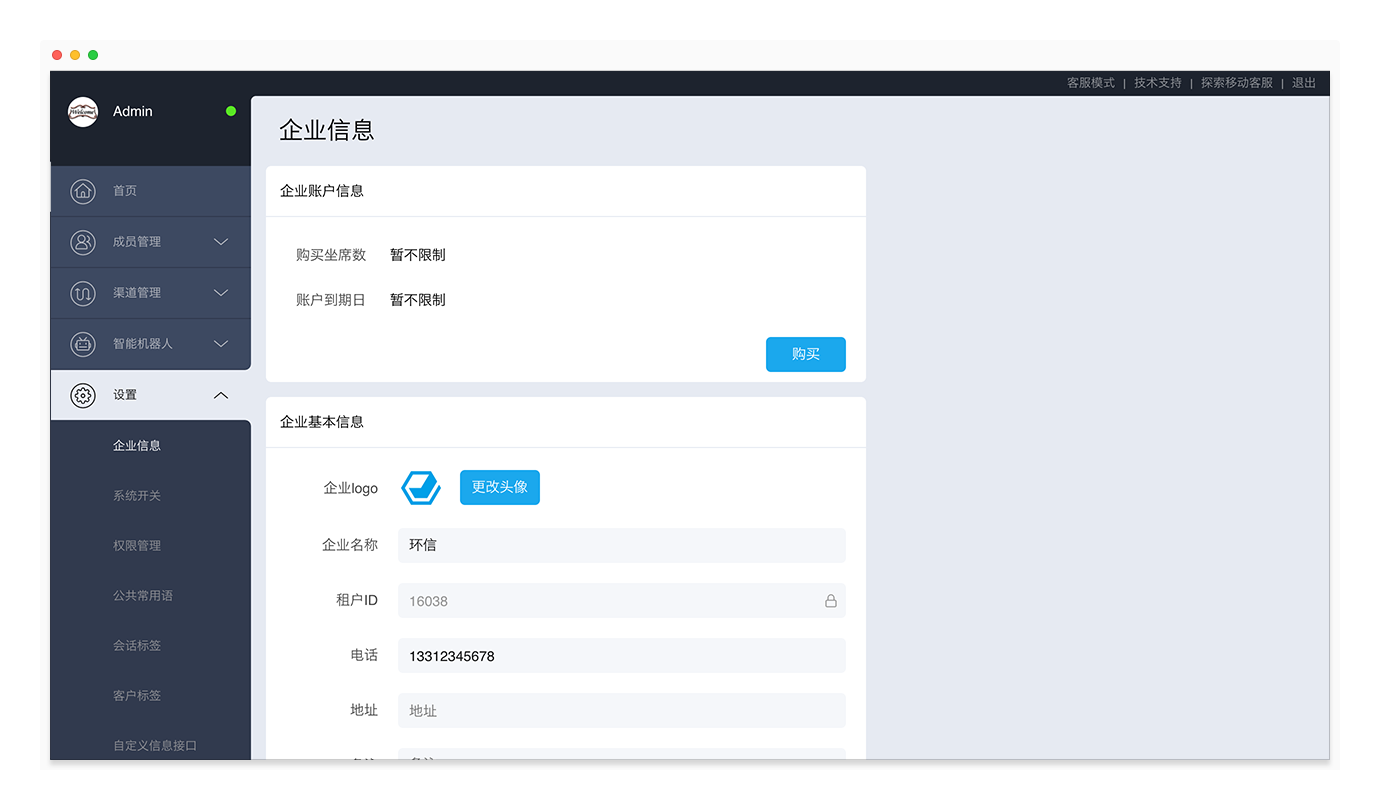
Task: Click the home icon in sidebar
Action: [x=83, y=191]
